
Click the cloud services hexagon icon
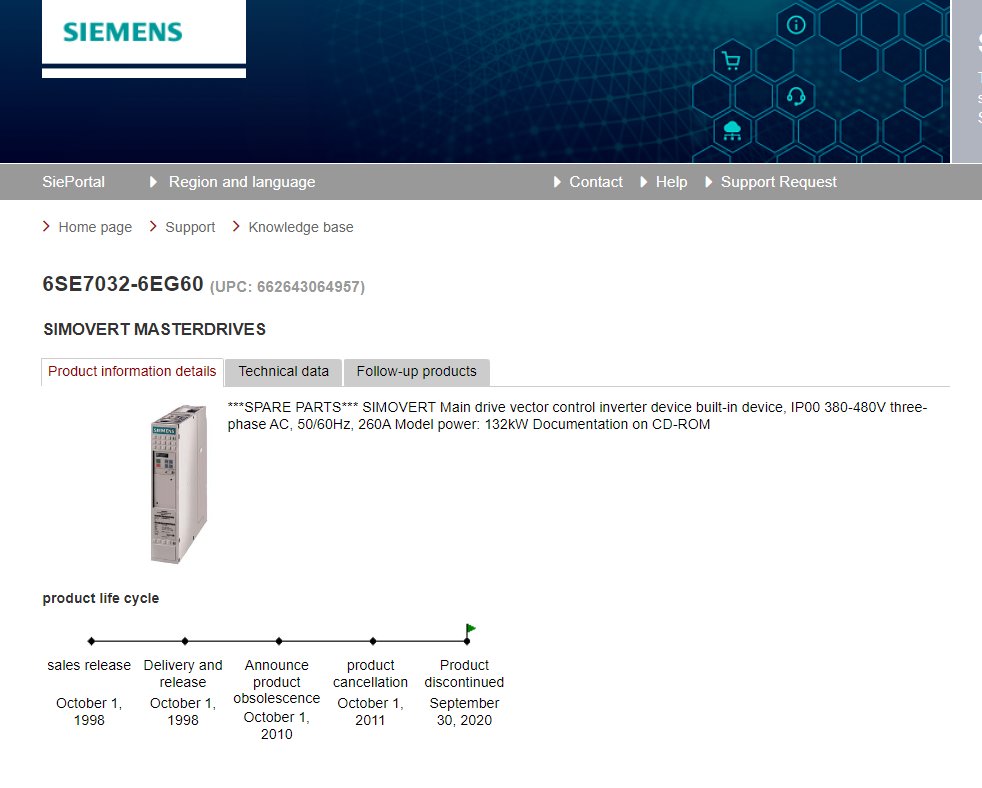click(x=732, y=129)
